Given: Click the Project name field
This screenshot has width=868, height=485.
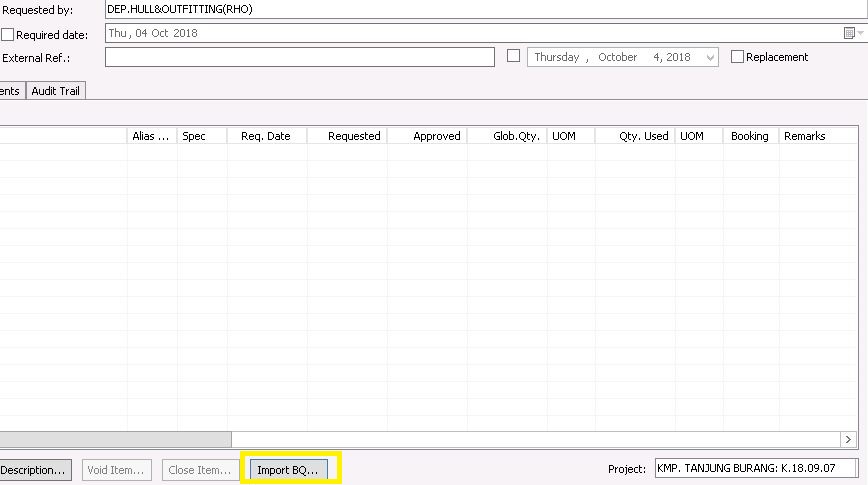Looking at the screenshot, I should click(757, 468).
